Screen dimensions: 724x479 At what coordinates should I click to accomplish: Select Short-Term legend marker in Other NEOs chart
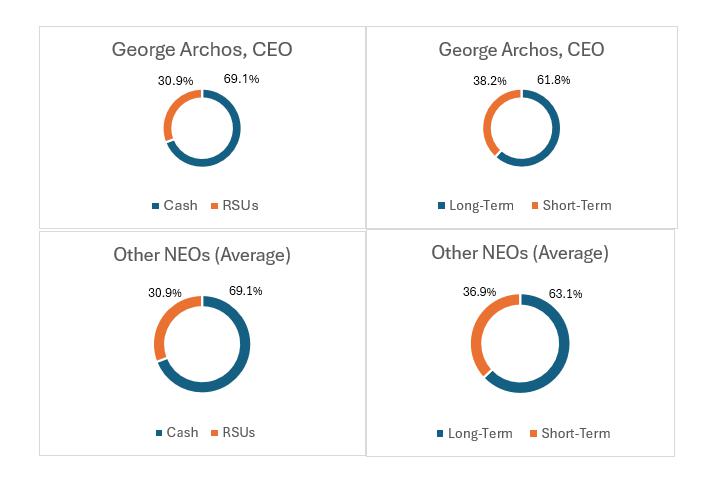pyautogui.click(x=534, y=434)
